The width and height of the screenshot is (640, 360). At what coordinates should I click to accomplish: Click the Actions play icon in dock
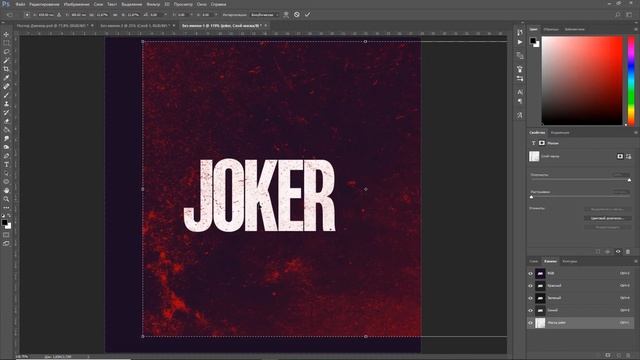click(520, 42)
